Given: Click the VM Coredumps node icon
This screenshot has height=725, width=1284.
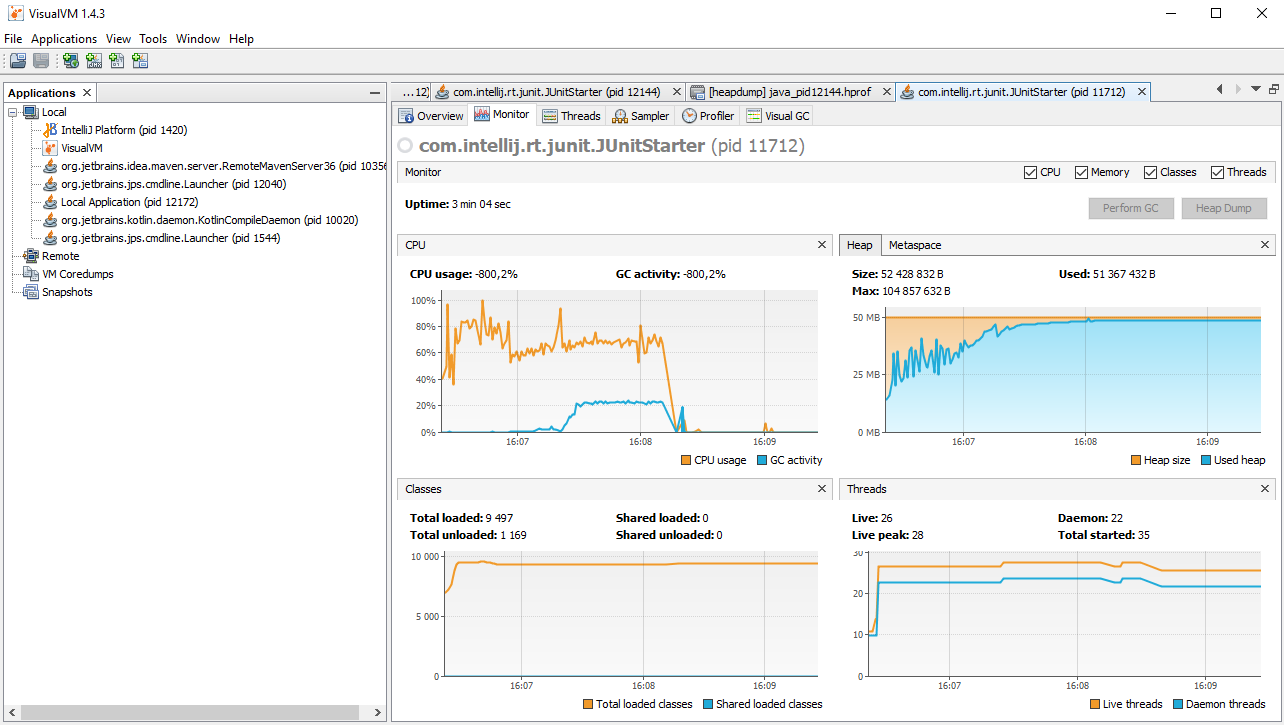Looking at the screenshot, I should (x=30, y=274).
